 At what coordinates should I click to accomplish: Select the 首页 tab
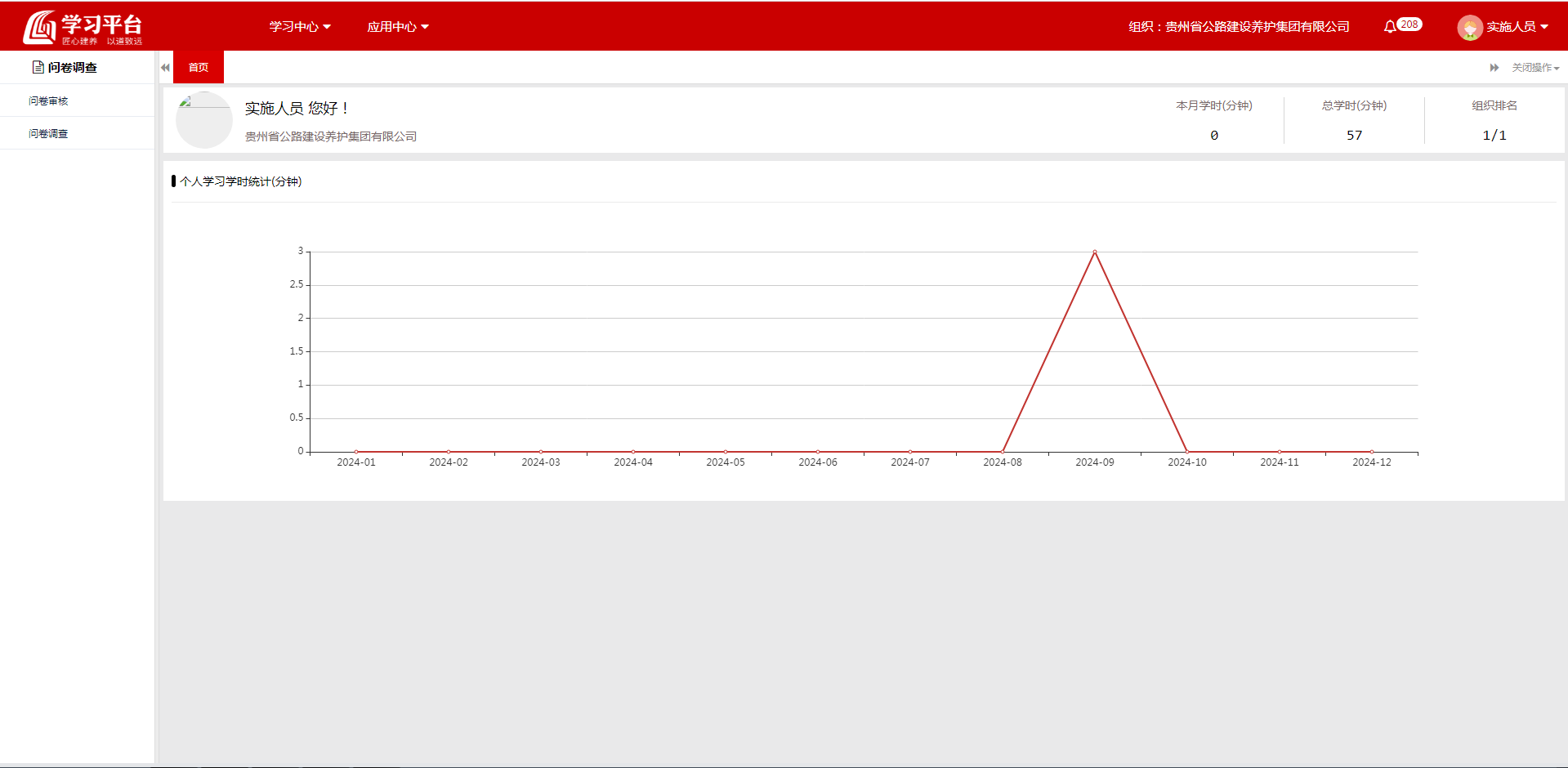(199, 68)
